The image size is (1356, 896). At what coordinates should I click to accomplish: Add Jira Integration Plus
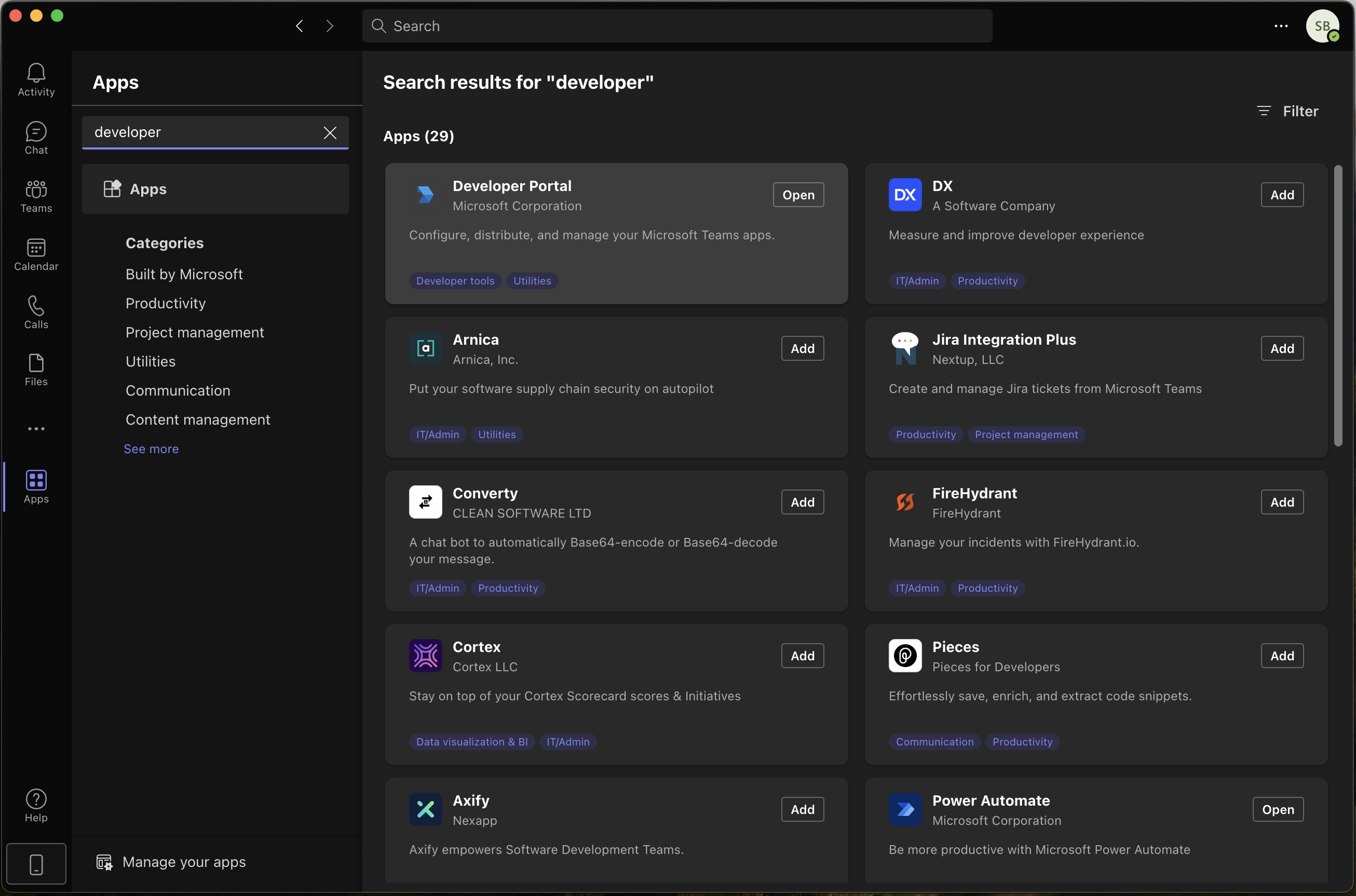1282,348
